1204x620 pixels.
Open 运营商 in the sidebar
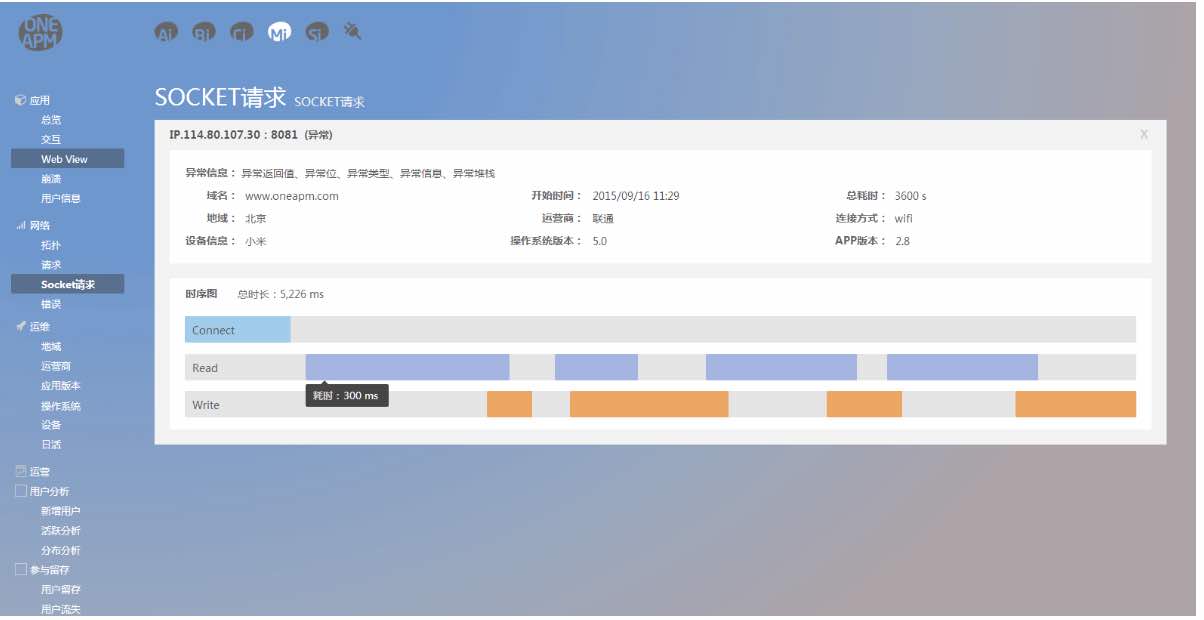[x=56, y=366]
